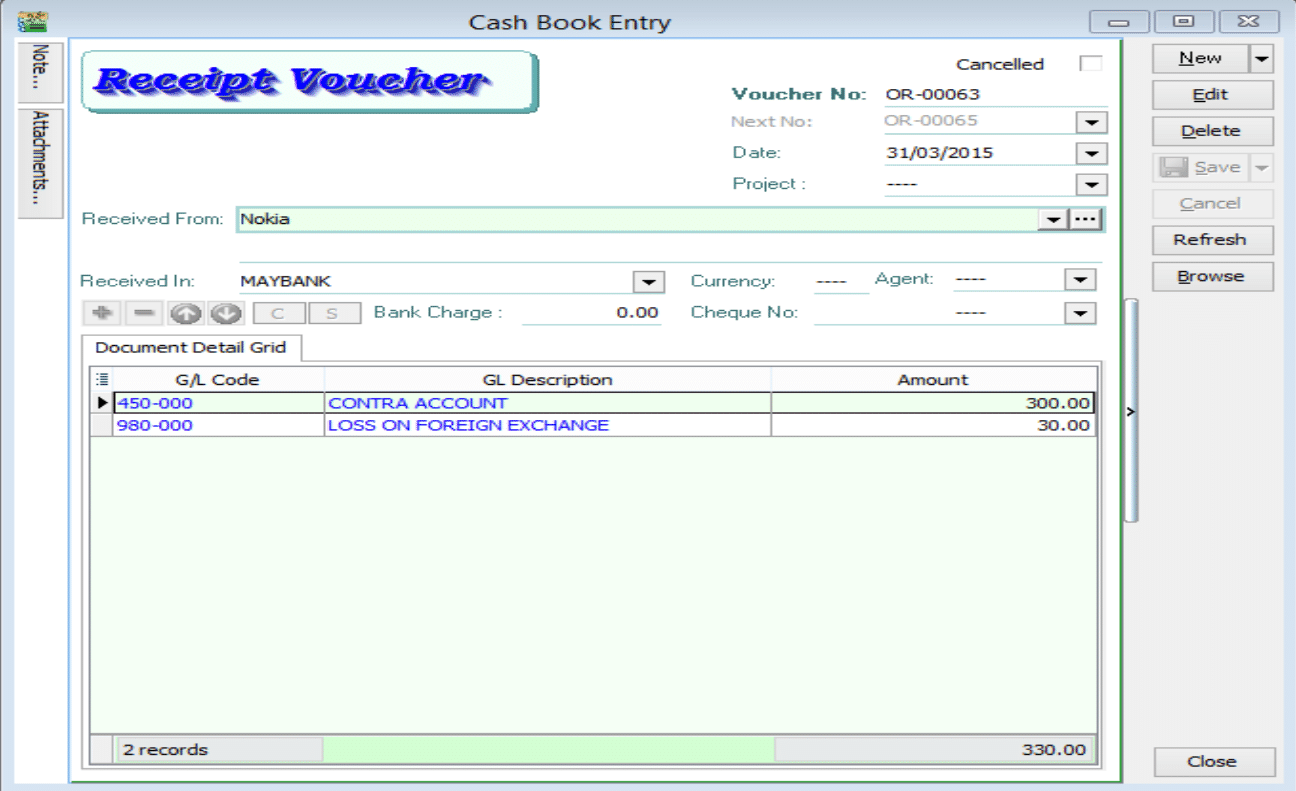The height and width of the screenshot is (791, 1296).
Task: Open the grid column chooser icon
Action: (x=101, y=380)
